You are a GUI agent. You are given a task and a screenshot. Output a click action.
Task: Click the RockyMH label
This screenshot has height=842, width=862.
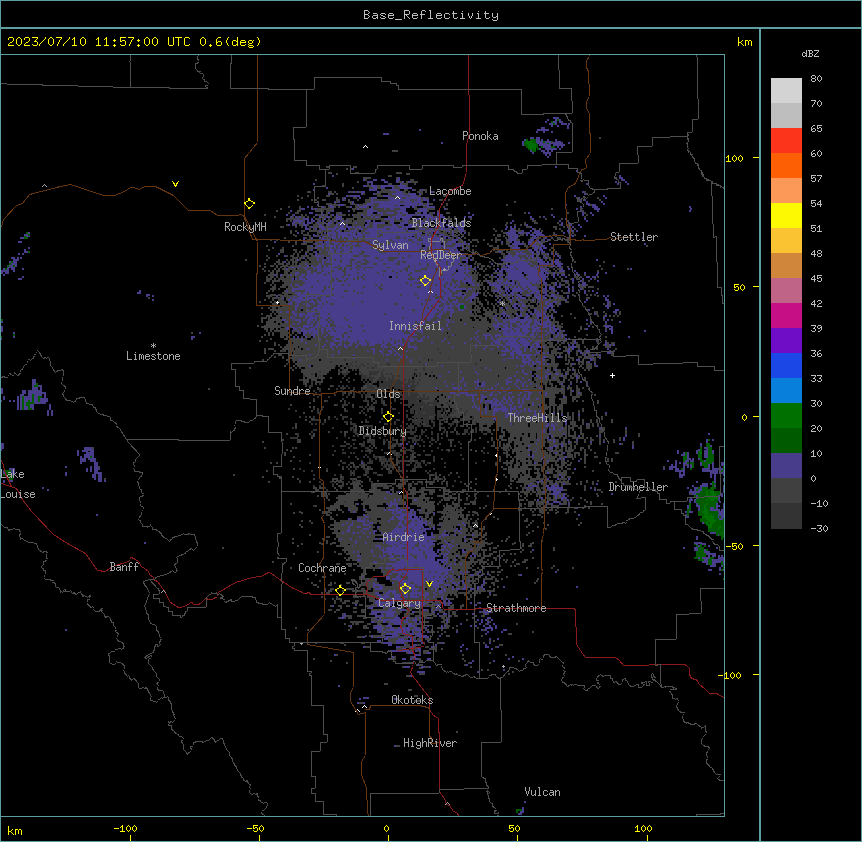(245, 227)
